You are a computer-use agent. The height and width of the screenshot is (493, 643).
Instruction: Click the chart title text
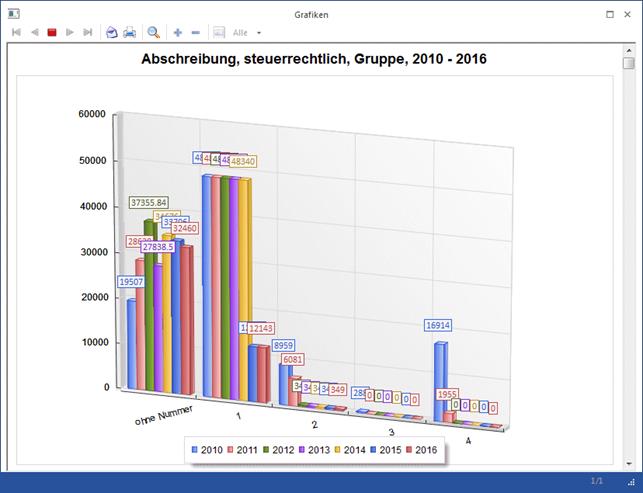(313, 60)
